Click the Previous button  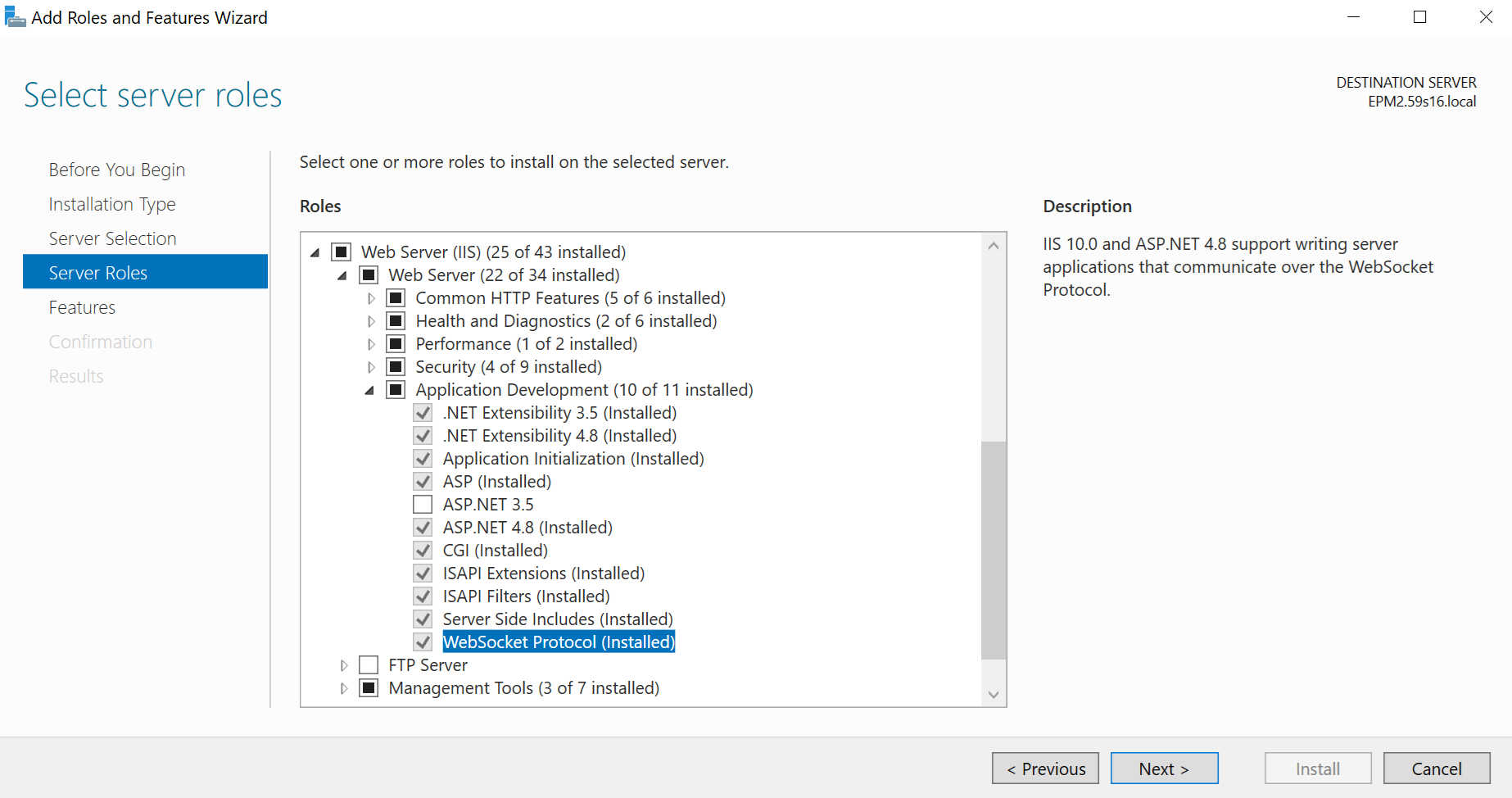(x=1045, y=769)
